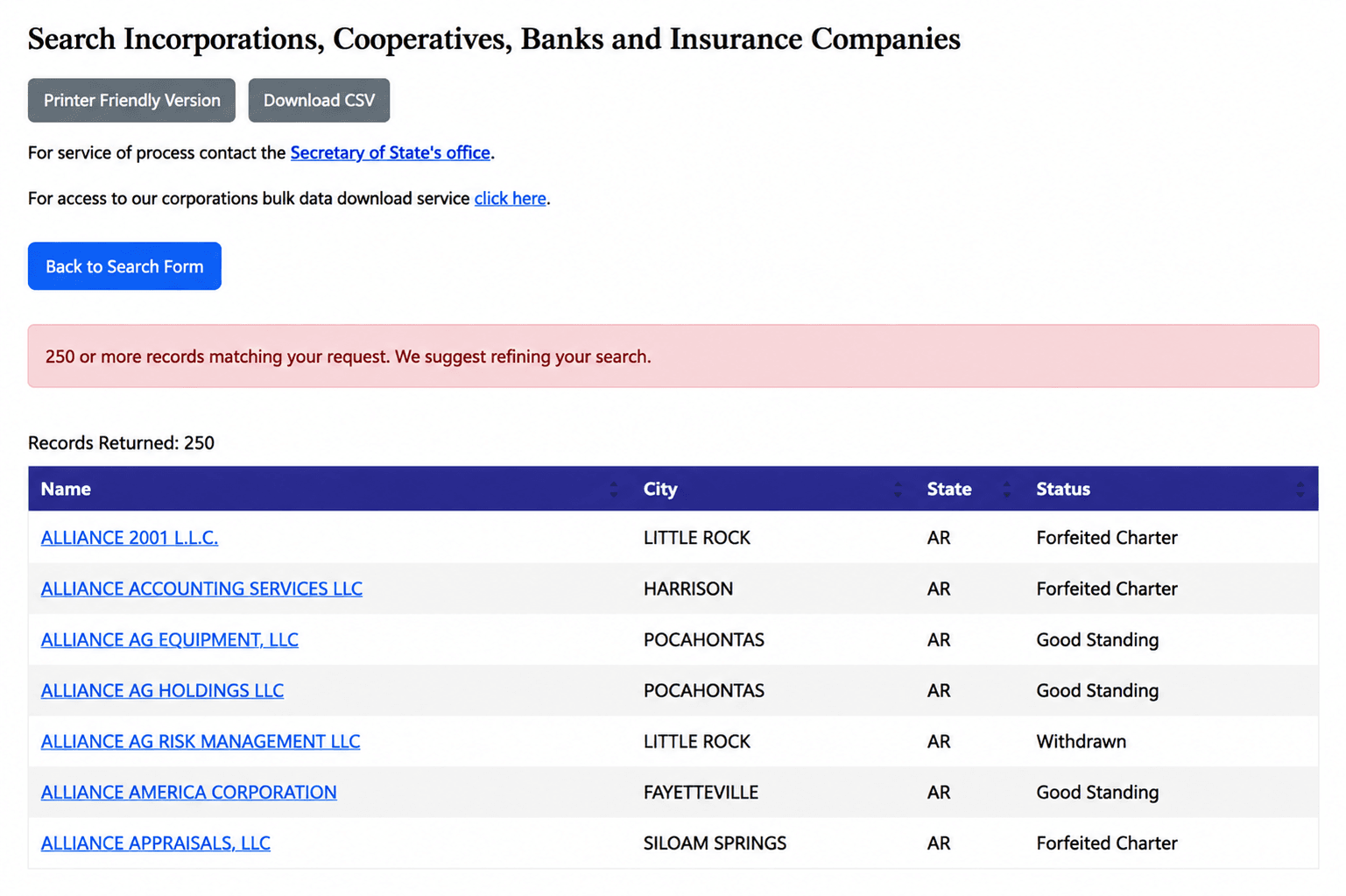Viewport: 1346px width, 896px height.
Task: Open the Secretary of State's office link
Action: [391, 152]
